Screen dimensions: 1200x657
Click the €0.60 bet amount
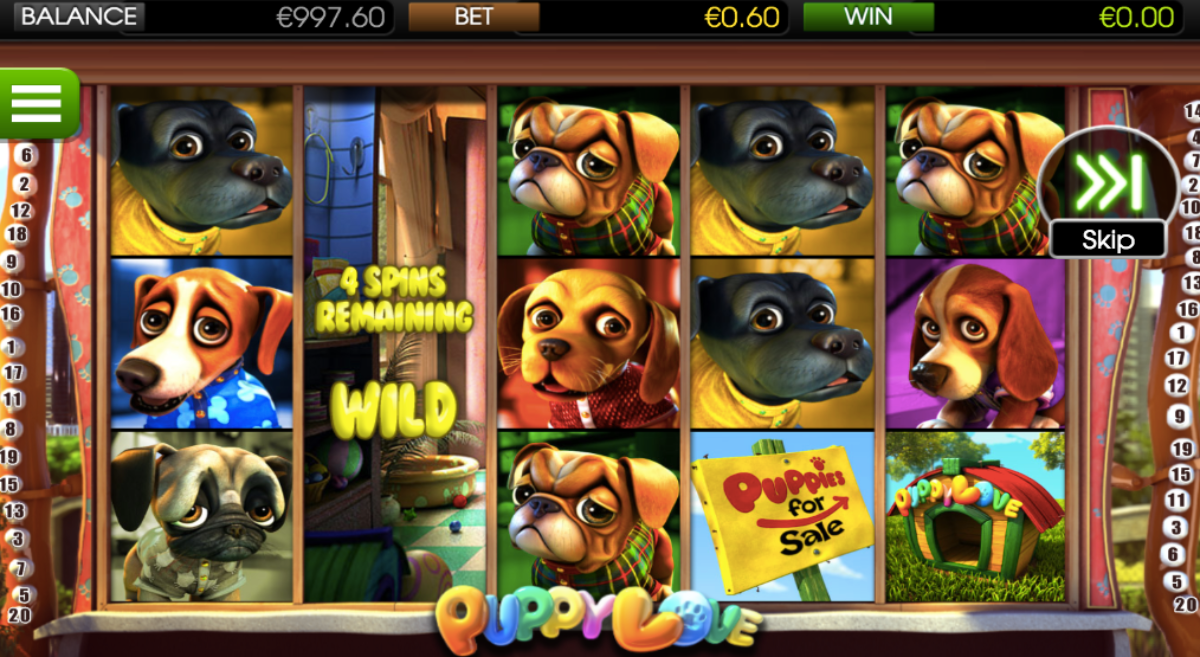tap(741, 17)
